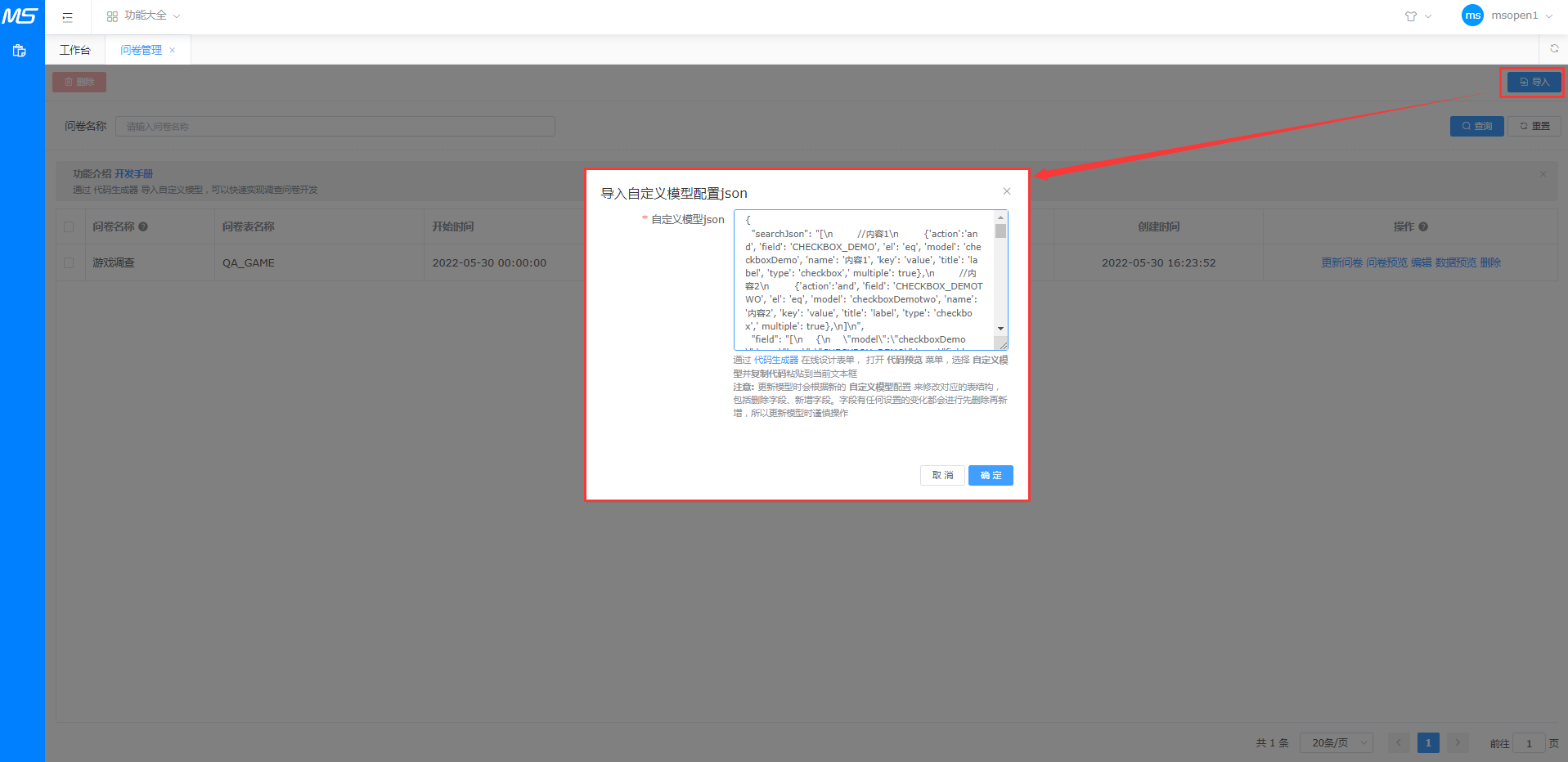Screen dimensions: 1568x762
Task: Toggle the select-all checkbox in table header
Action: 69,227
